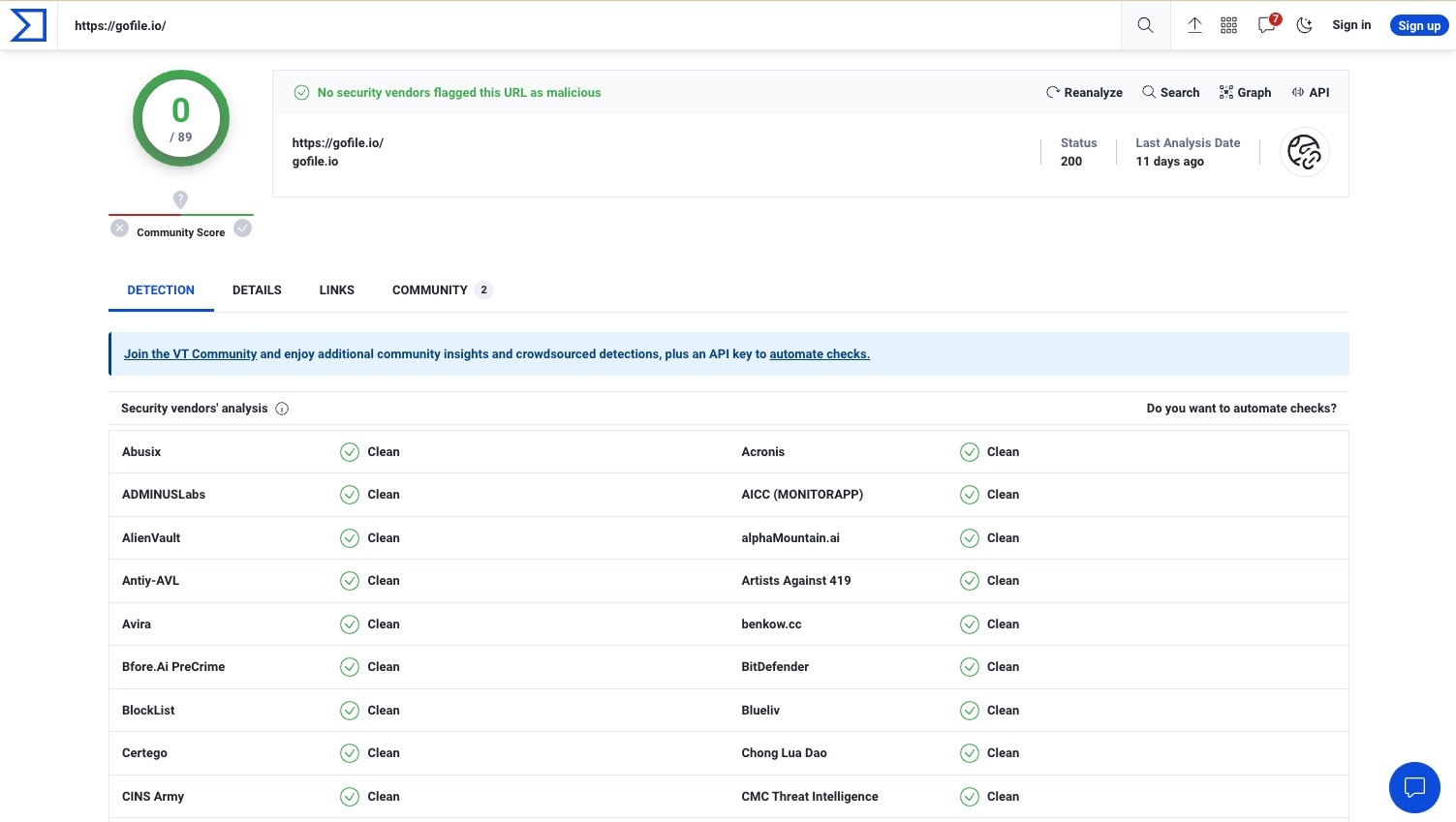Click community score question mark marker
Viewport: 1456px width, 822px height.
click(x=180, y=199)
